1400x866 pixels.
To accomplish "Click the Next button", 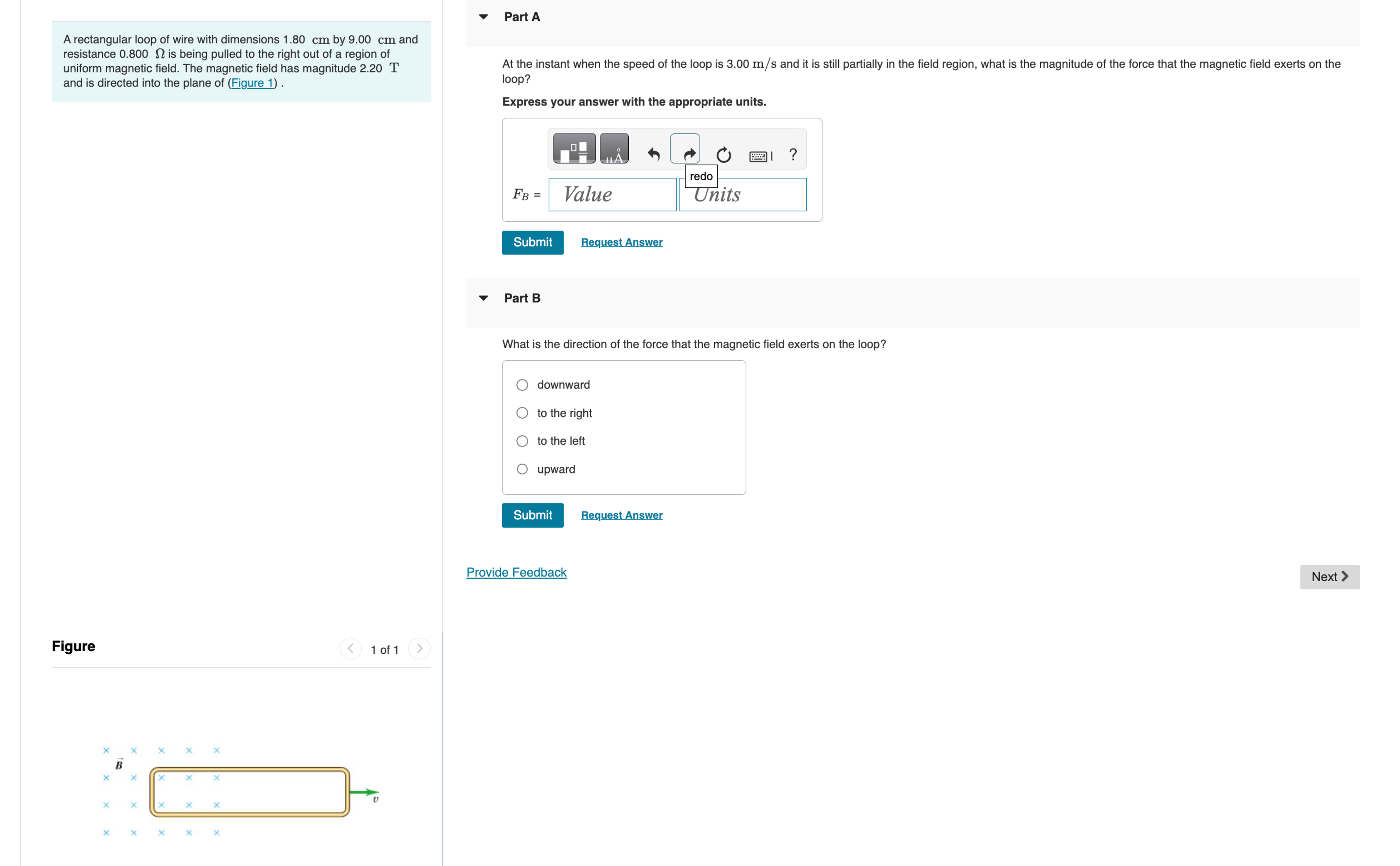I will coord(1330,577).
